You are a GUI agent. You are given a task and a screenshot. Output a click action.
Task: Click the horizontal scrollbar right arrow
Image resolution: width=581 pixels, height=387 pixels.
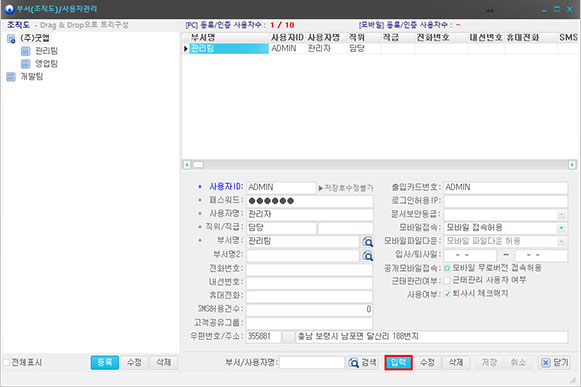point(572,164)
